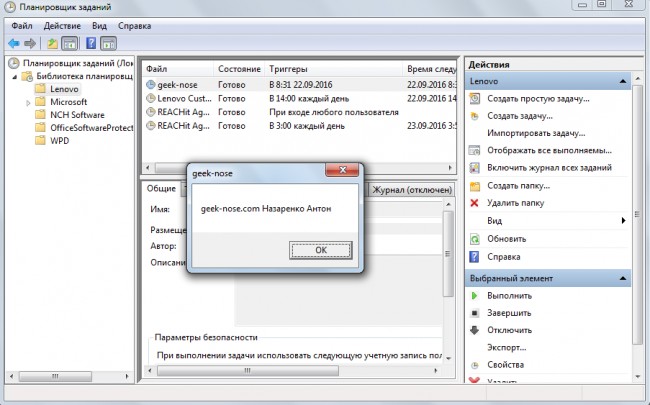Click the Обновить refresh icon
Image resolution: width=650 pixels, height=405 pixels.
[475, 239]
